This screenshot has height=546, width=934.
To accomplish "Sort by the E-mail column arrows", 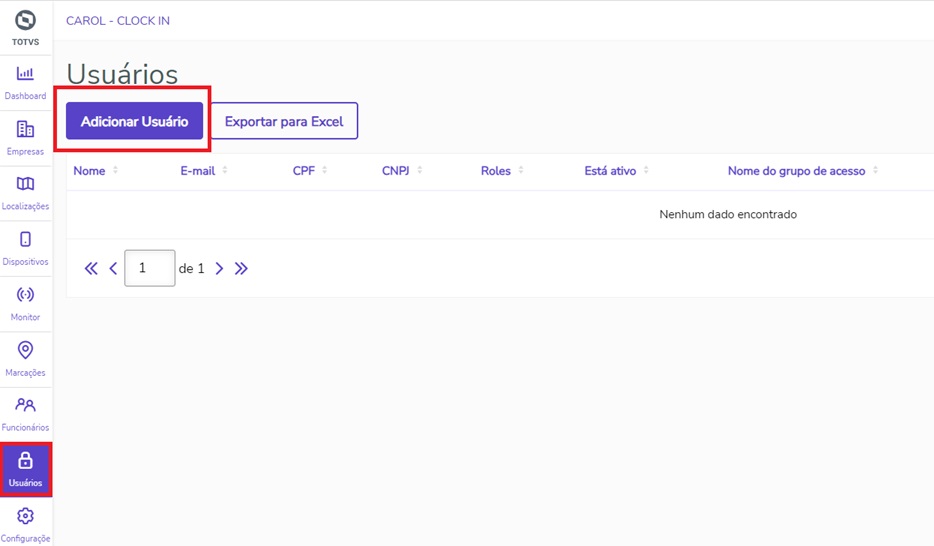I will (225, 170).
